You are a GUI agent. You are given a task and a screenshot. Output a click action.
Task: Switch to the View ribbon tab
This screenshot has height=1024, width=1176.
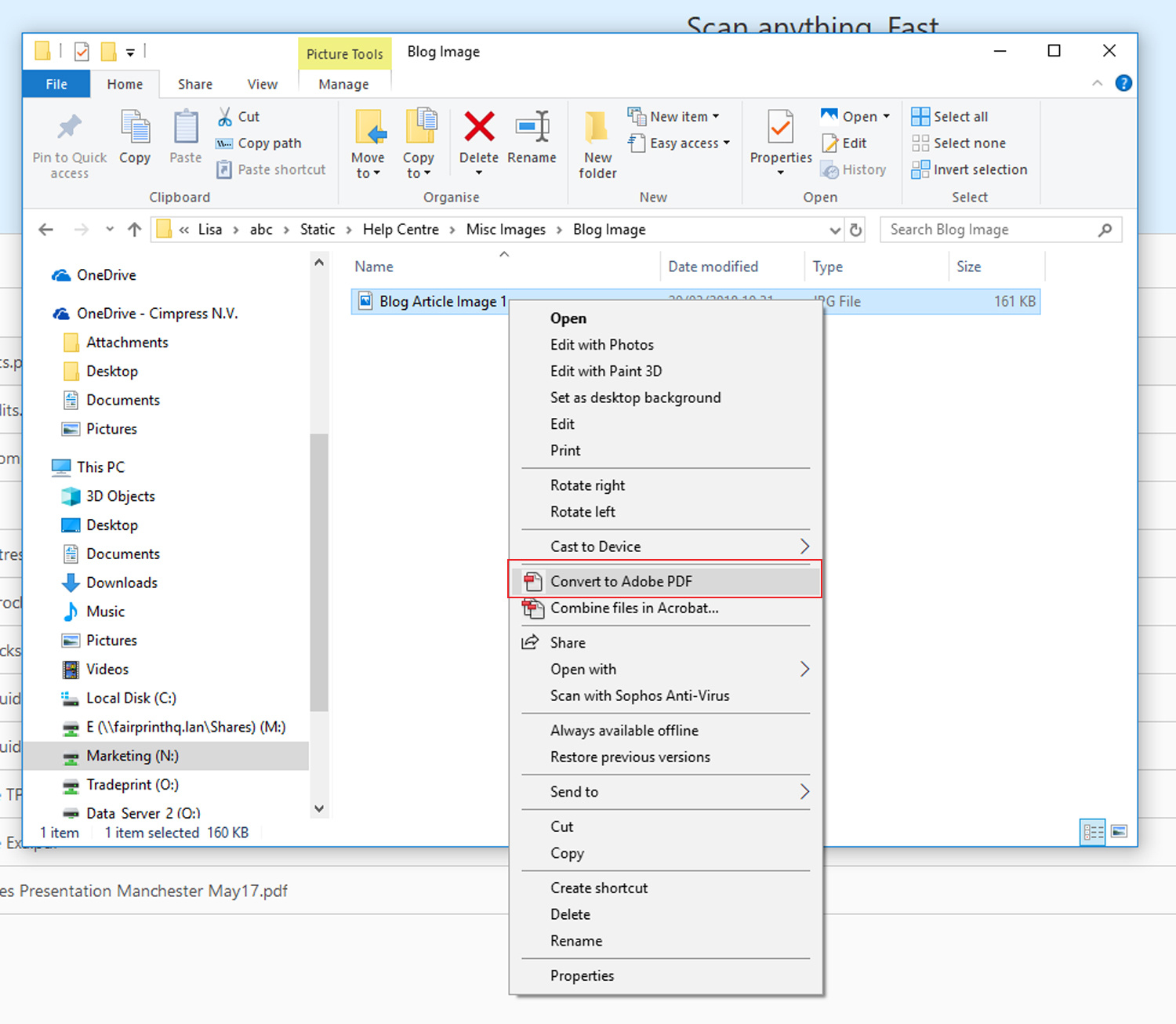(x=263, y=84)
